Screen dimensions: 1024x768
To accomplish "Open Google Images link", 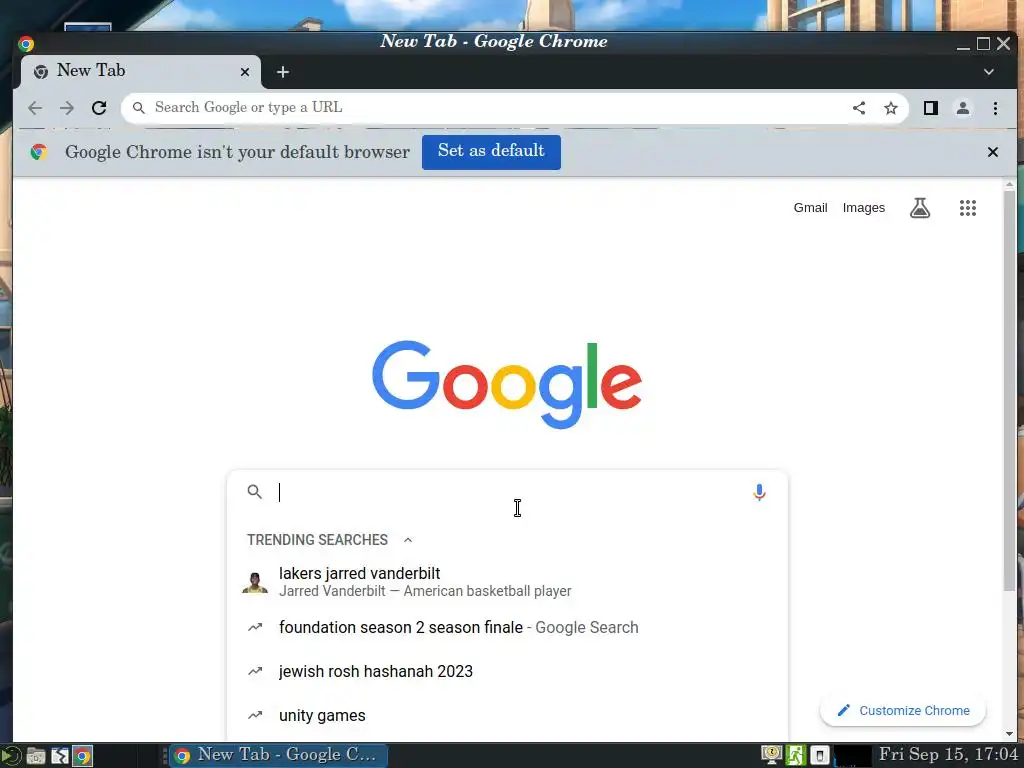I will click(863, 208).
